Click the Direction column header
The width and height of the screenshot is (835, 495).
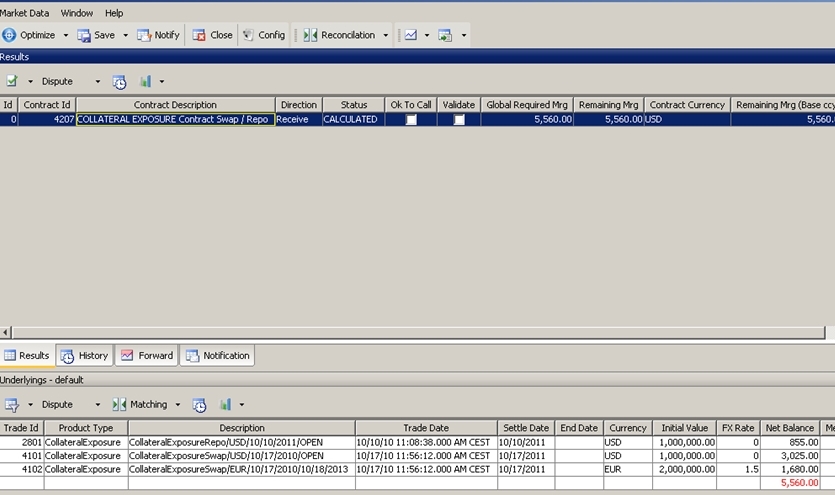click(x=299, y=105)
